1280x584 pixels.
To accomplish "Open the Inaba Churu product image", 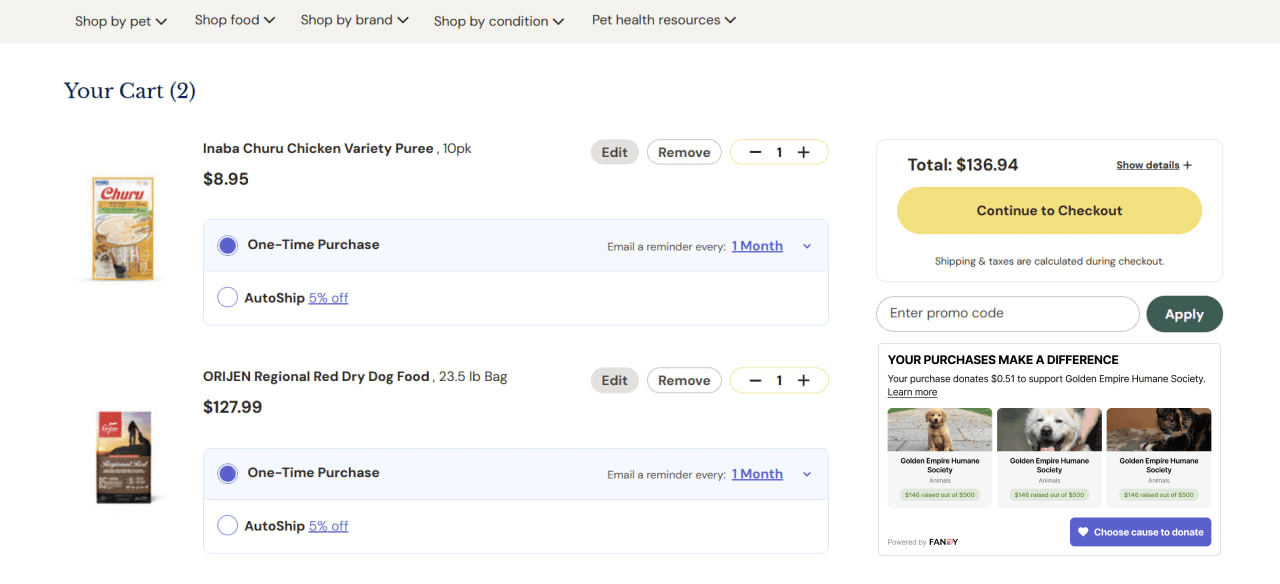I will coord(123,228).
